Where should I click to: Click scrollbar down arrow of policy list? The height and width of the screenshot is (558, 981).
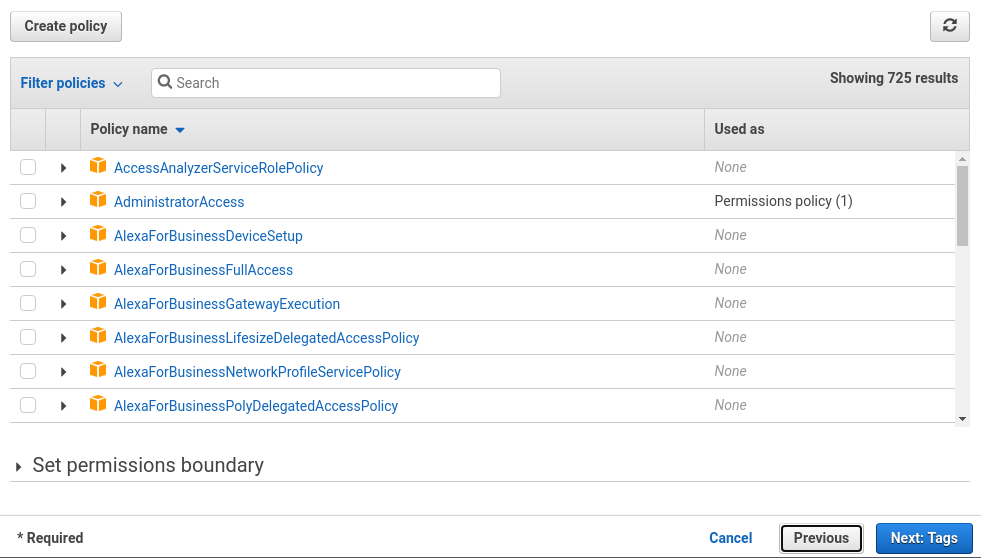[x=962, y=419]
